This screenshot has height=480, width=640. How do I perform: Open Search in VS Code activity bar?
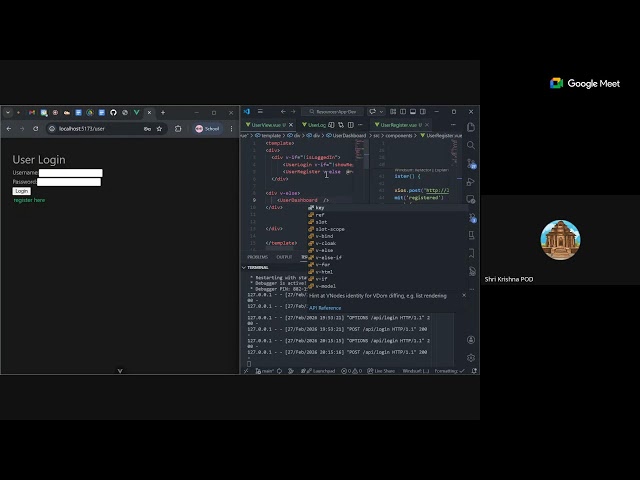pos(471,145)
